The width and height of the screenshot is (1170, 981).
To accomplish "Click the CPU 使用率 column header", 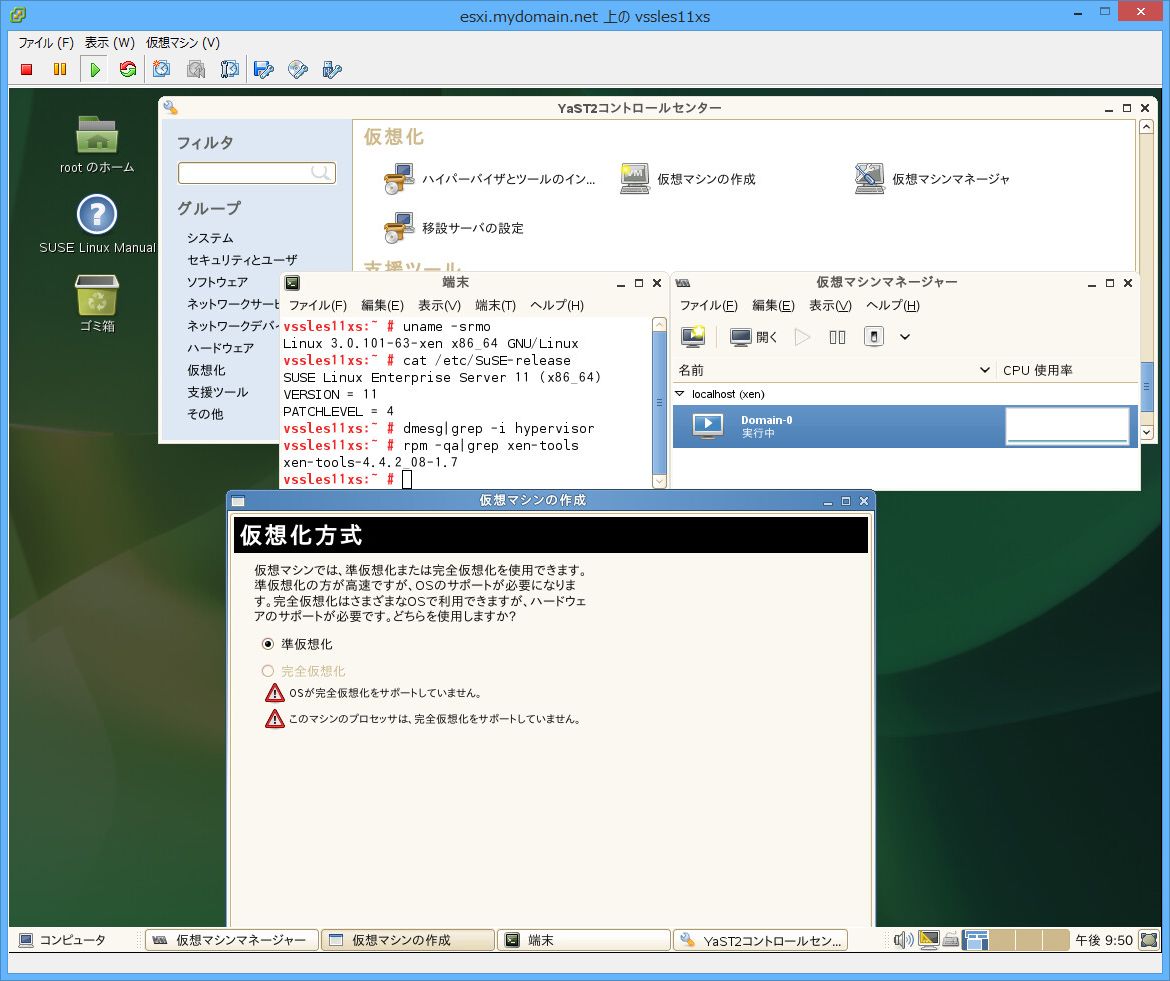I will (x=1037, y=370).
